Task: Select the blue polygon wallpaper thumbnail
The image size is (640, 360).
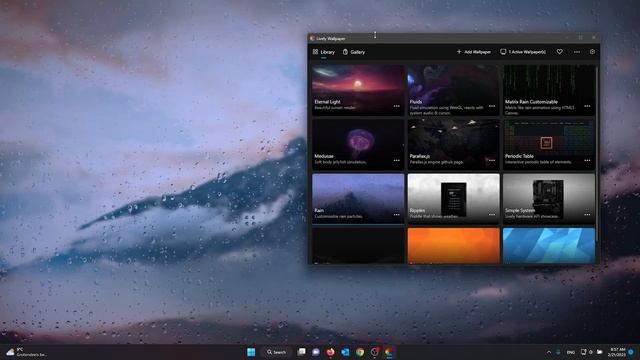Action: 549,246
